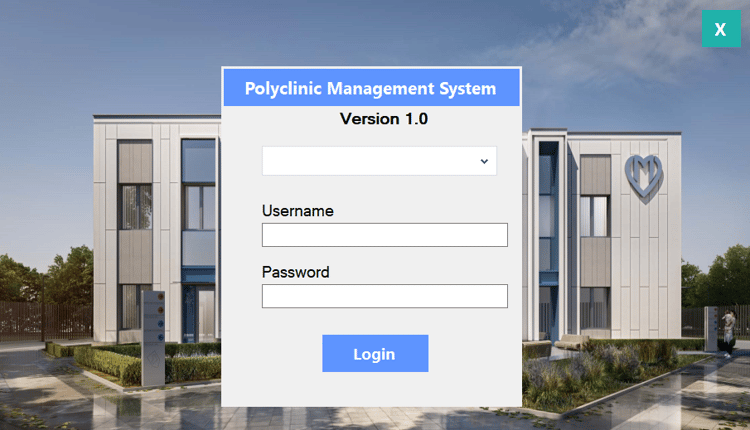The height and width of the screenshot is (430, 750).
Task: Click the Version 1.0 label
Action: coord(384,119)
